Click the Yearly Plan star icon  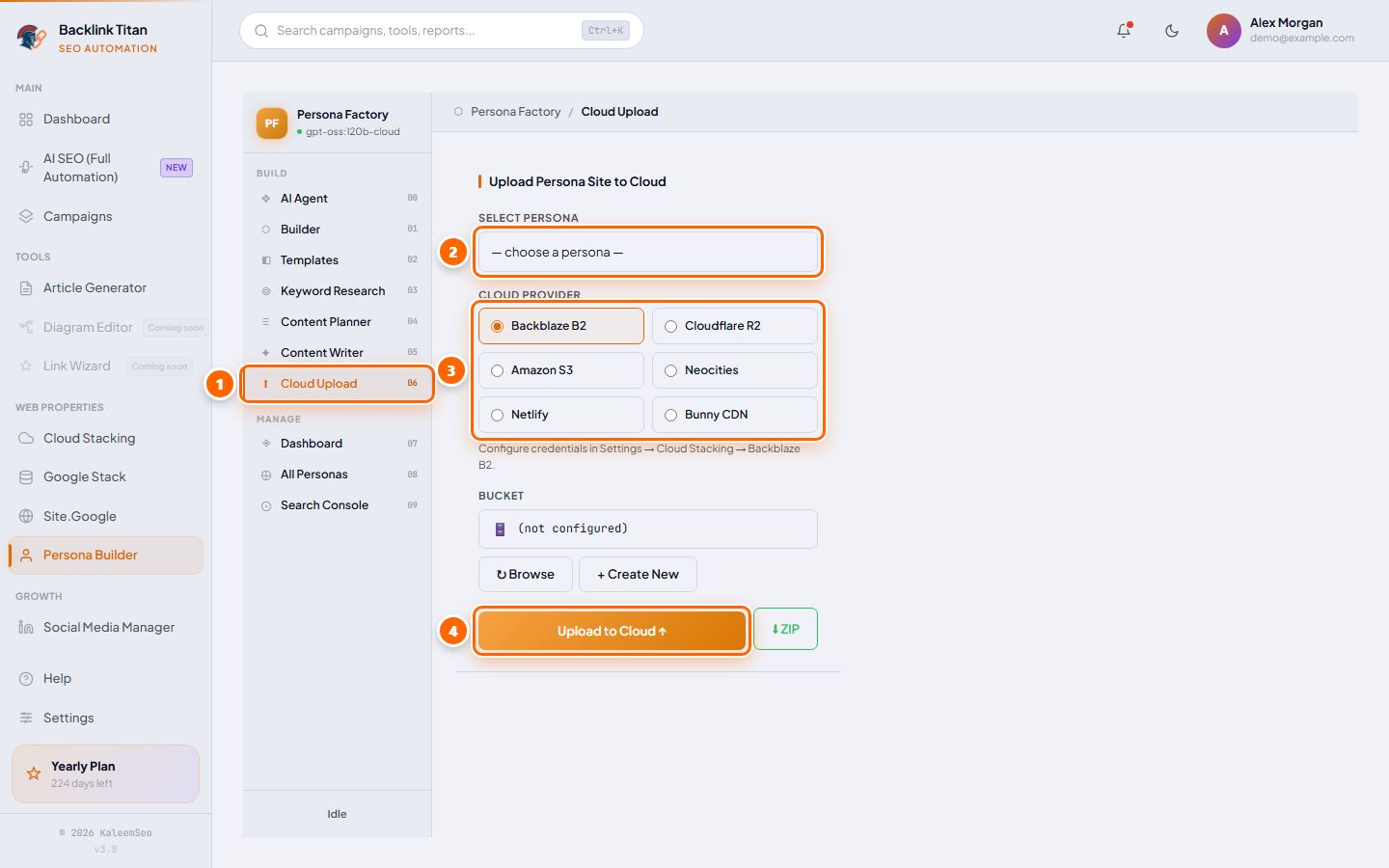(x=34, y=773)
